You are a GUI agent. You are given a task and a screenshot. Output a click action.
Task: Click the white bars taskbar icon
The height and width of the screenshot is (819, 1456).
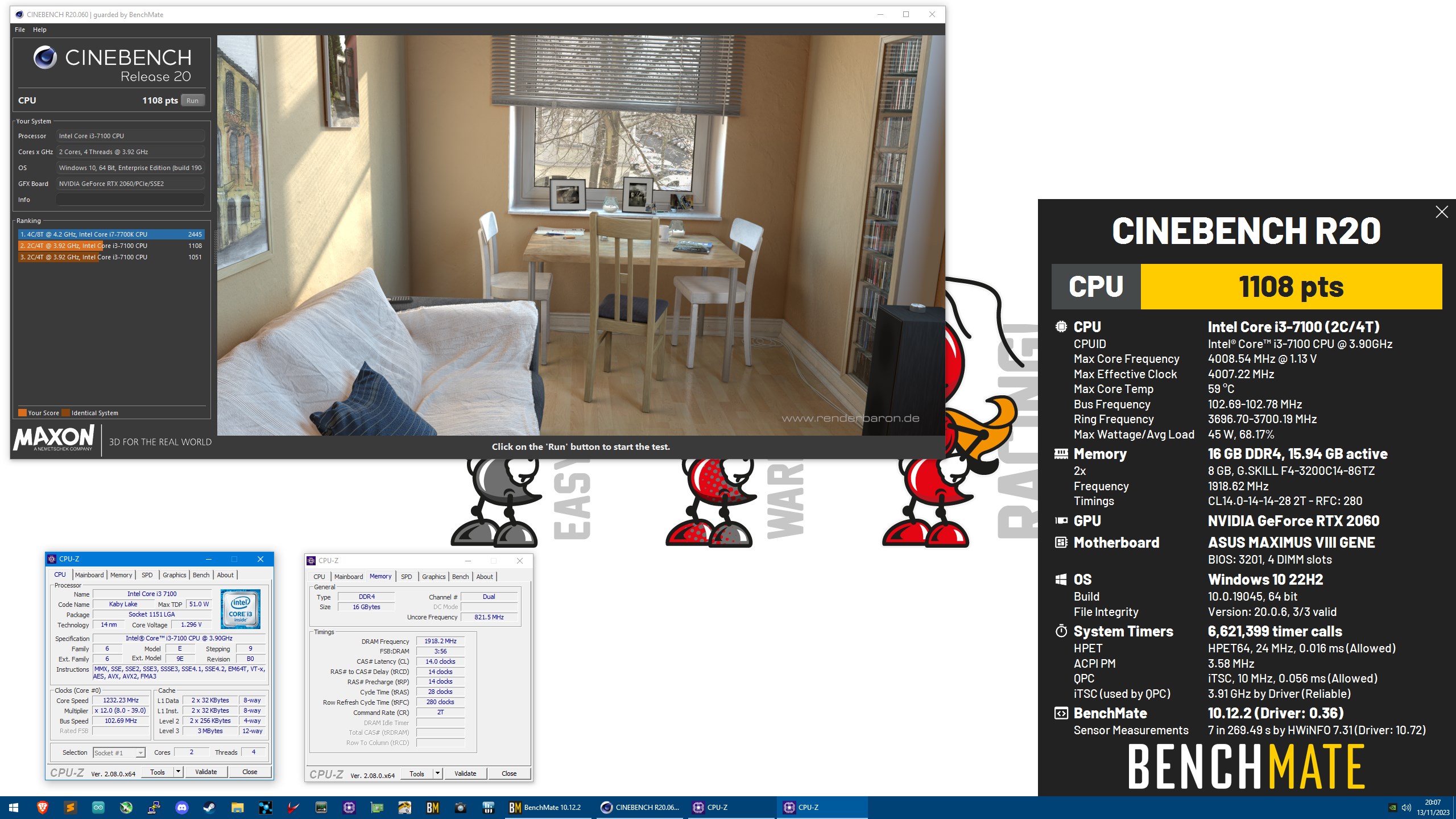[x=488, y=808]
